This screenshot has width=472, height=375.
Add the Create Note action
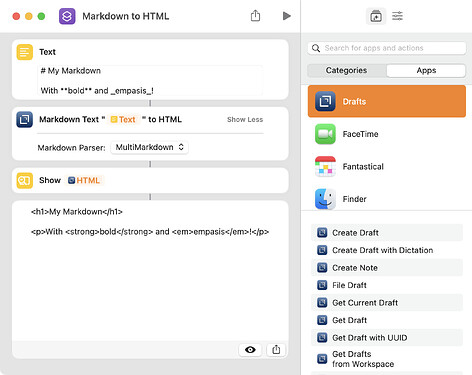tap(387, 268)
